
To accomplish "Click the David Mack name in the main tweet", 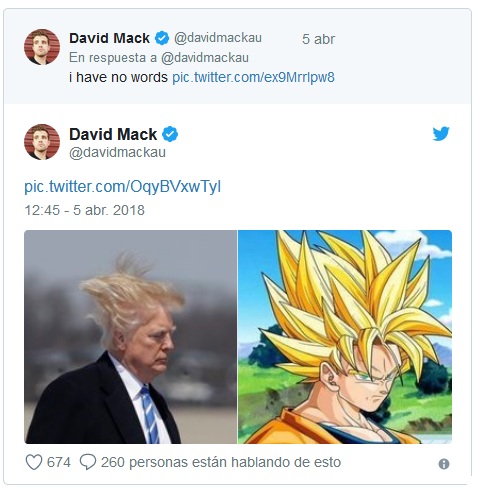I will [113, 134].
